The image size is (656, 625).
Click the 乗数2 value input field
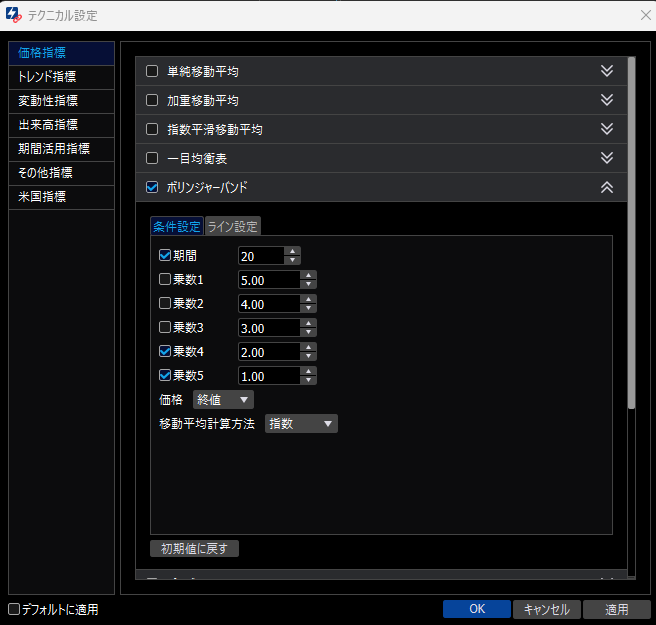pyautogui.click(x=268, y=303)
